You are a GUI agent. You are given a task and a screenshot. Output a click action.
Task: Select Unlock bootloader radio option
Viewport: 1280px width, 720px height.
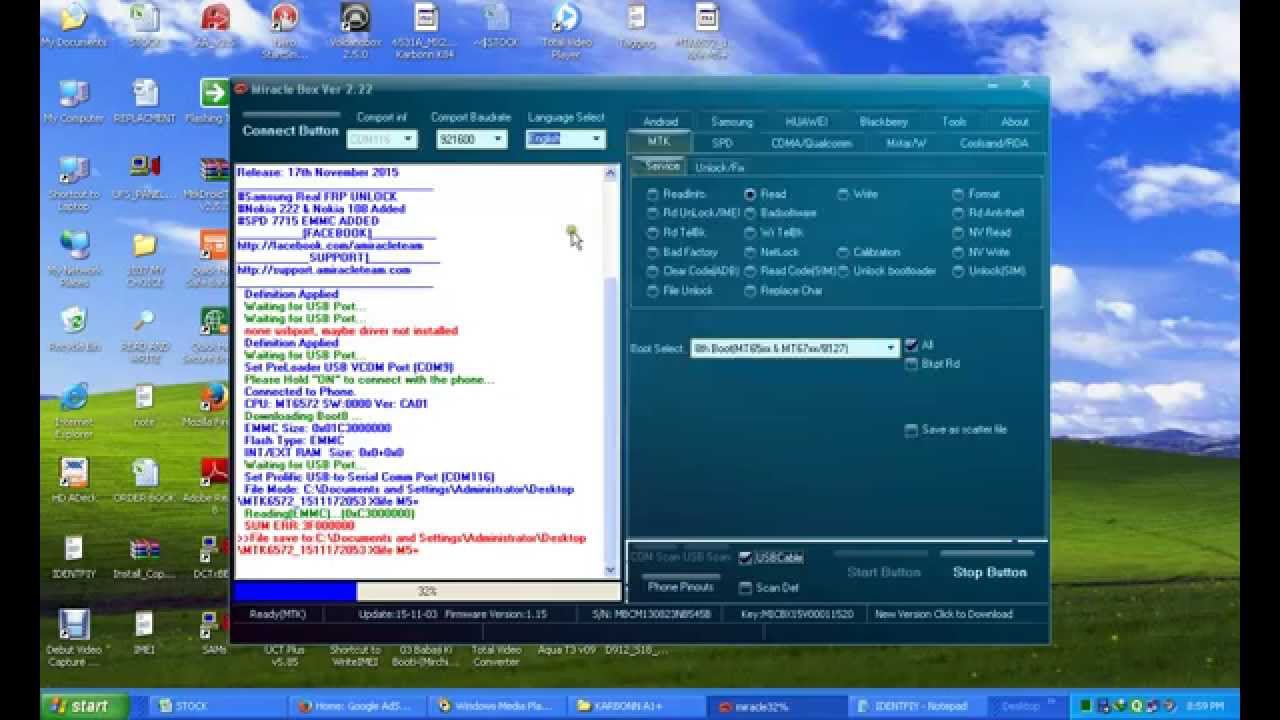pos(843,271)
